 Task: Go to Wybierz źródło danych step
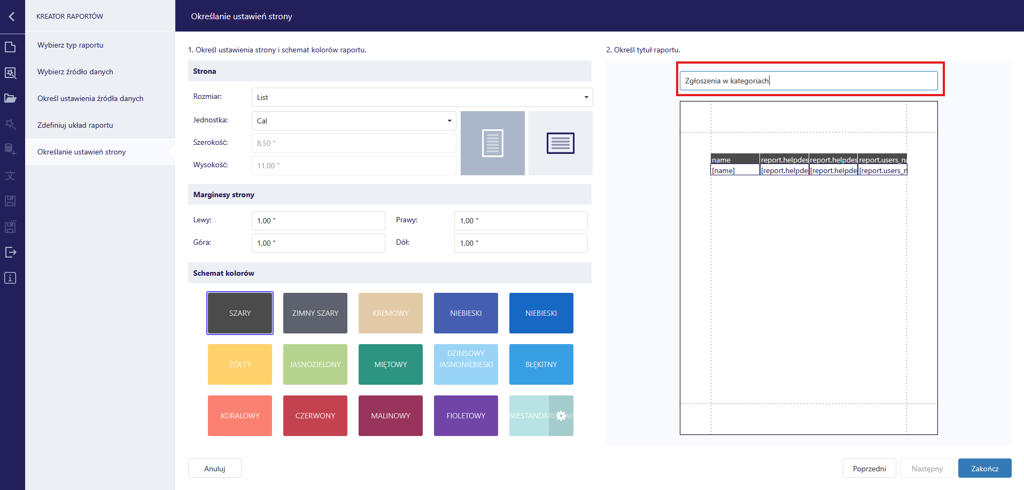tap(75, 72)
